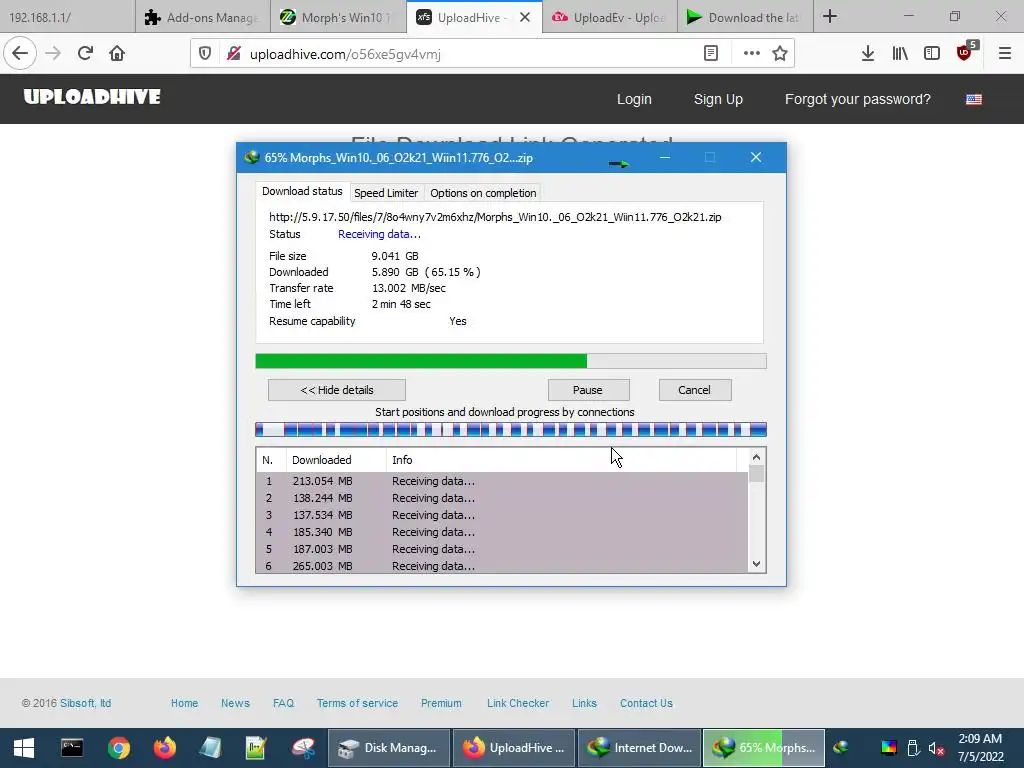1024x768 pixels.
Task: Click the Info column header
Action: [x=561, y=460]
